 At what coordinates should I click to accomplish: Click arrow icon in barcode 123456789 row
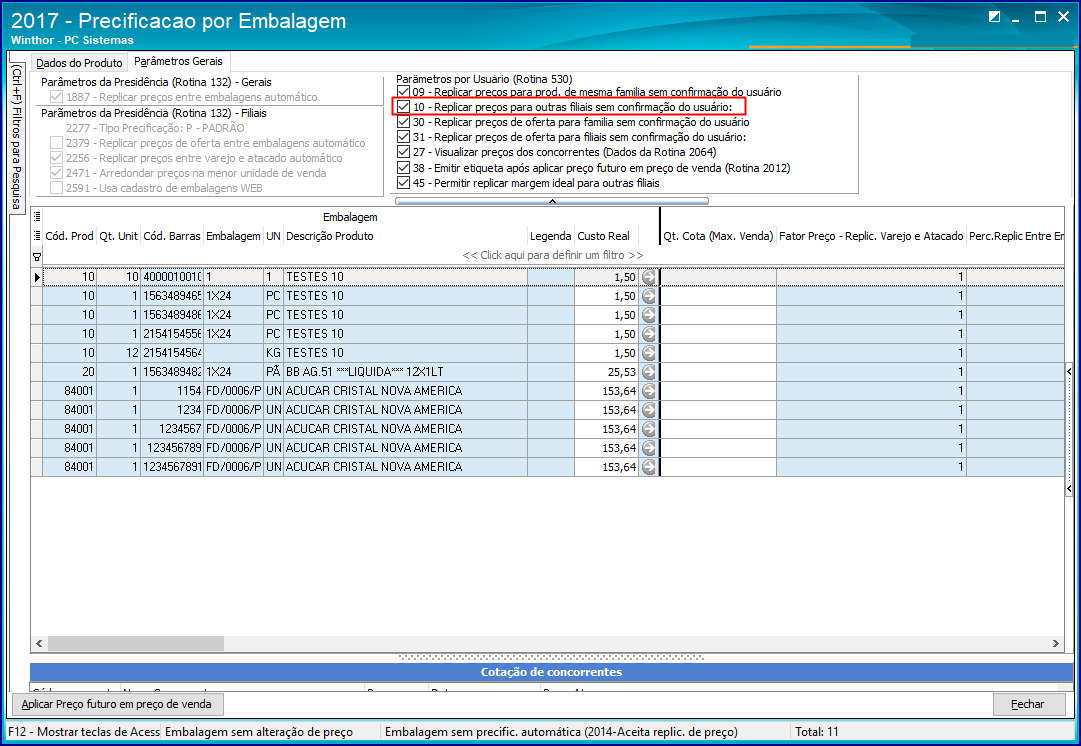pos(649,448)
